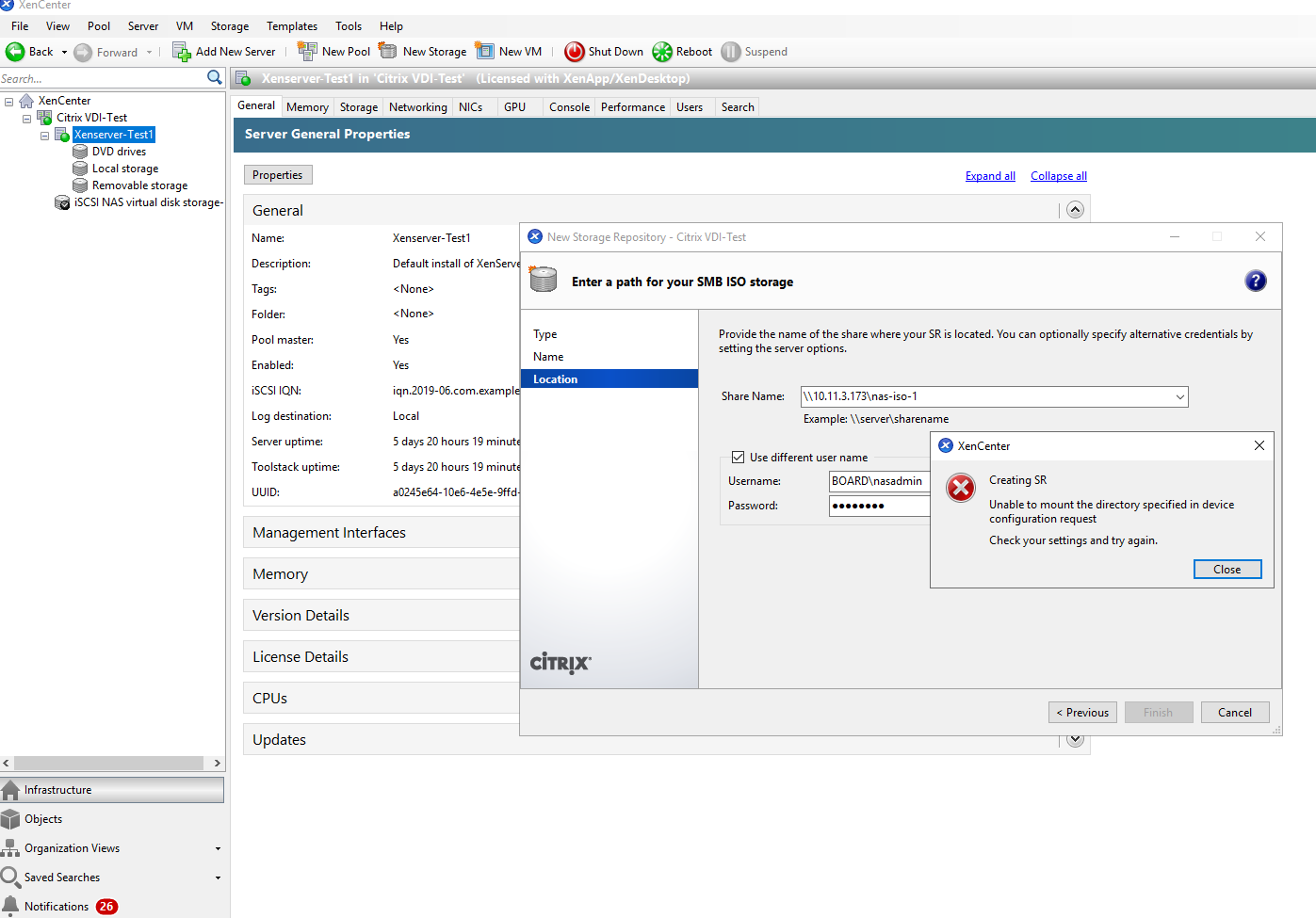The image size is (1316, 918).
Task: Click into the Username input field
Action: click(879, 481)
